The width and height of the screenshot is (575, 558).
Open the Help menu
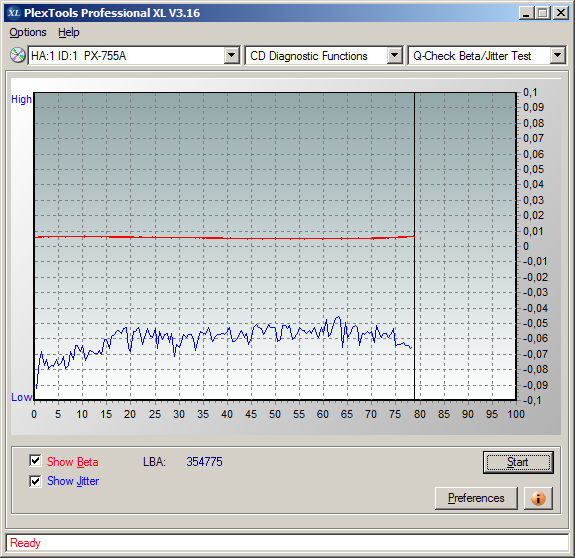tap(69, 32)
